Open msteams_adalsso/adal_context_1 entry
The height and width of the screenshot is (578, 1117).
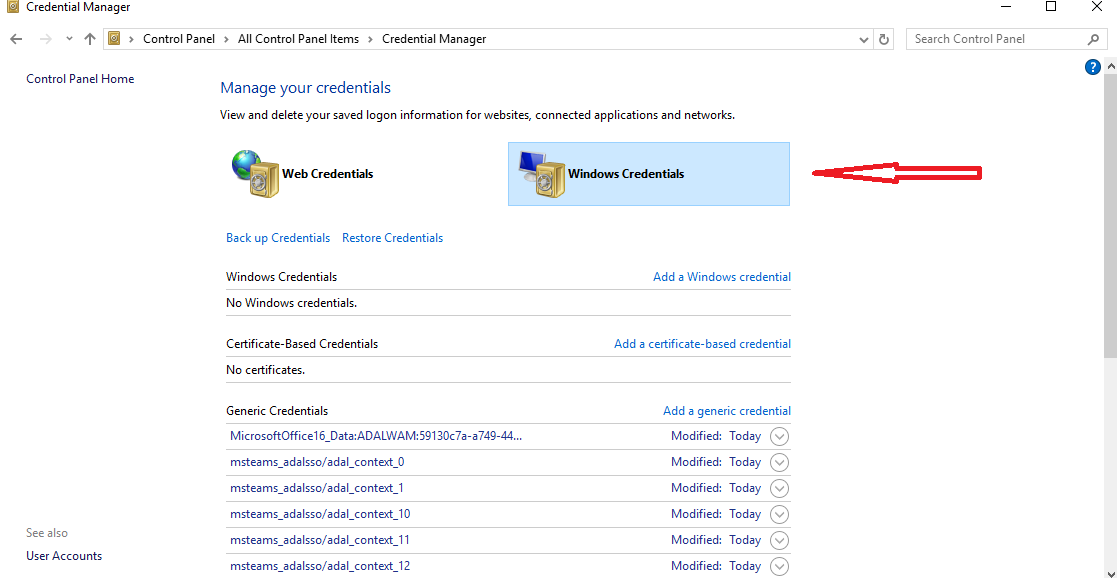click(x=317, y=488)
